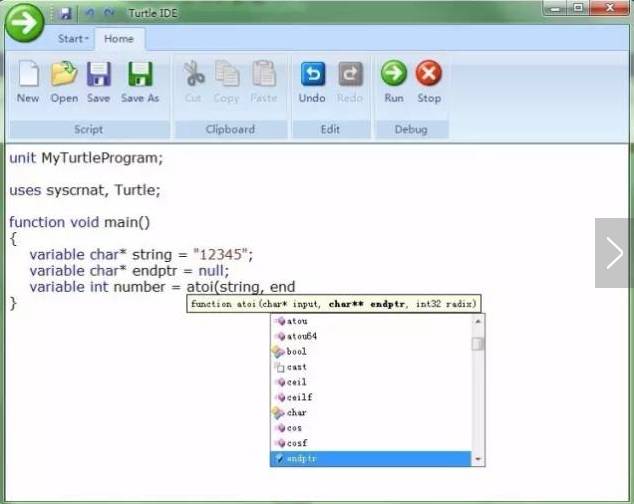Click the 'uses syscrnat, Turtle;' line
Screen dimensions: 634x504
pos(85,190)
